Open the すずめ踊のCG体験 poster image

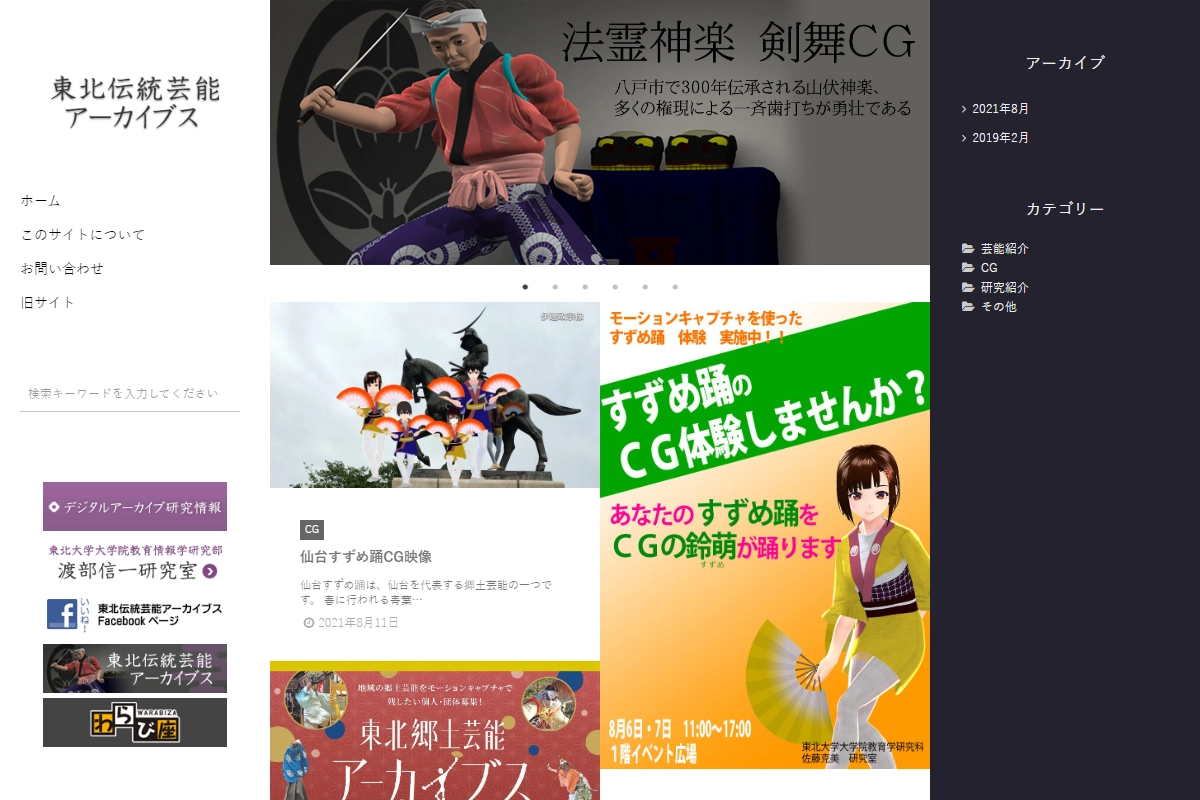[765, 535]
